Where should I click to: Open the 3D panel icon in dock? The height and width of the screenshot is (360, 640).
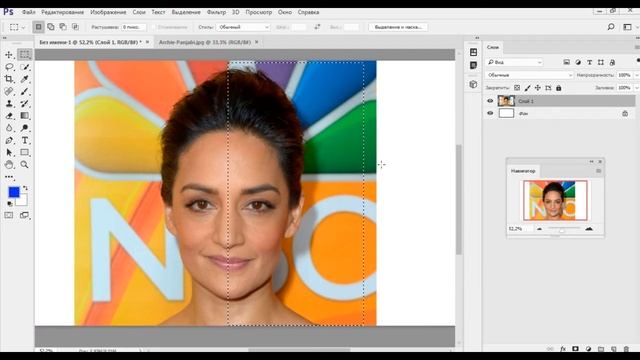click(x=473, y=84)
